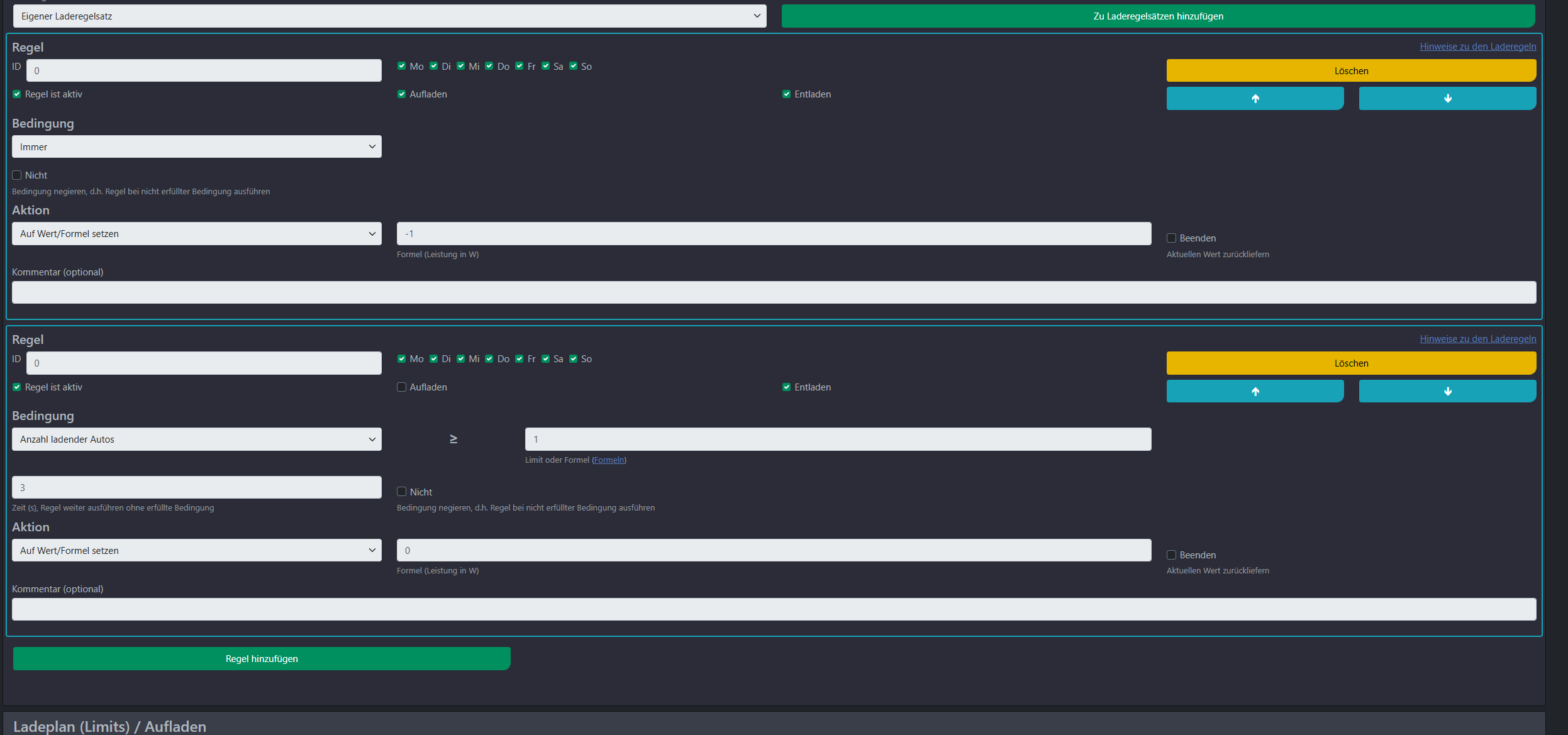
Task: Click first rule's Kommentar input field
Action: coord(774,292)
